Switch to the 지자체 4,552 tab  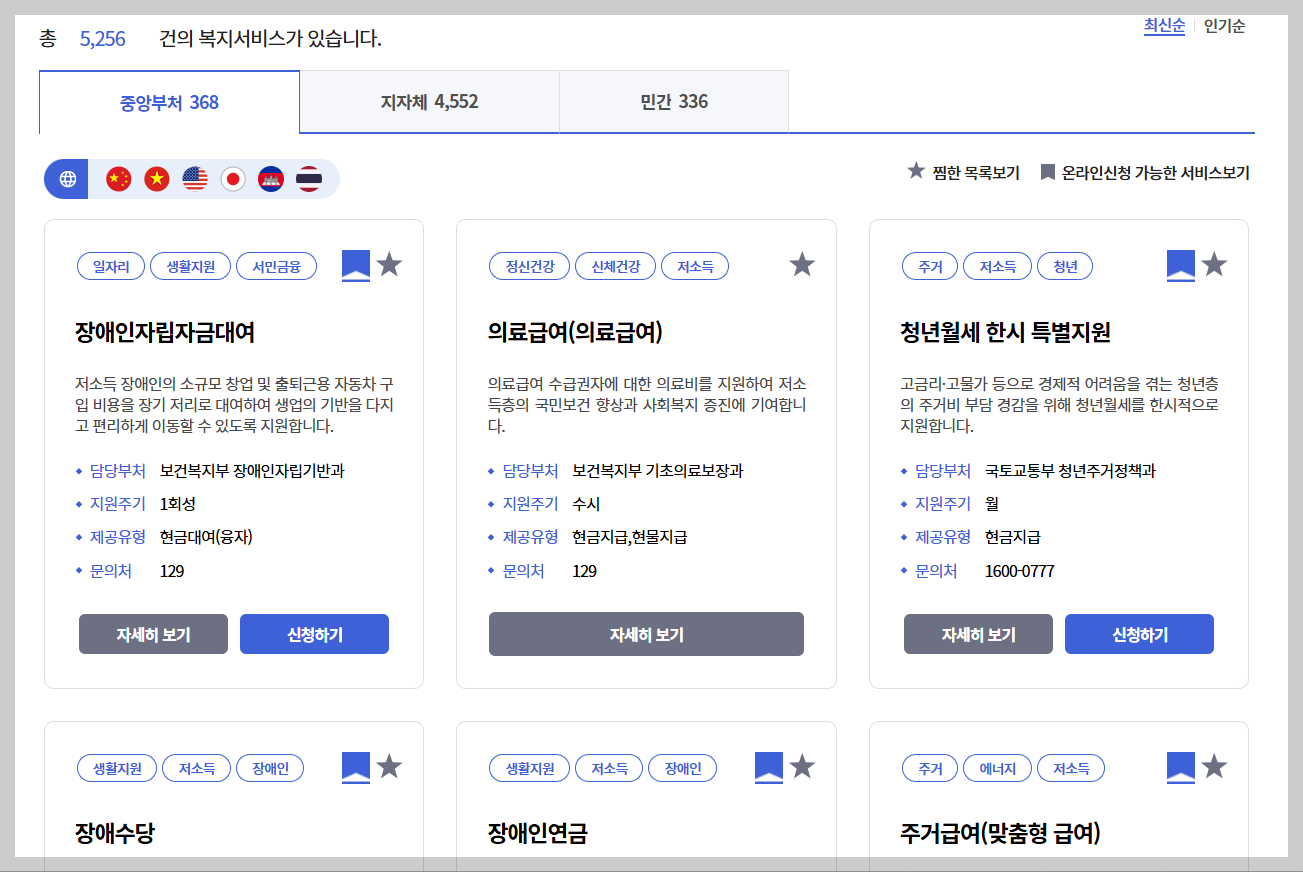click(x=429, y=102)
